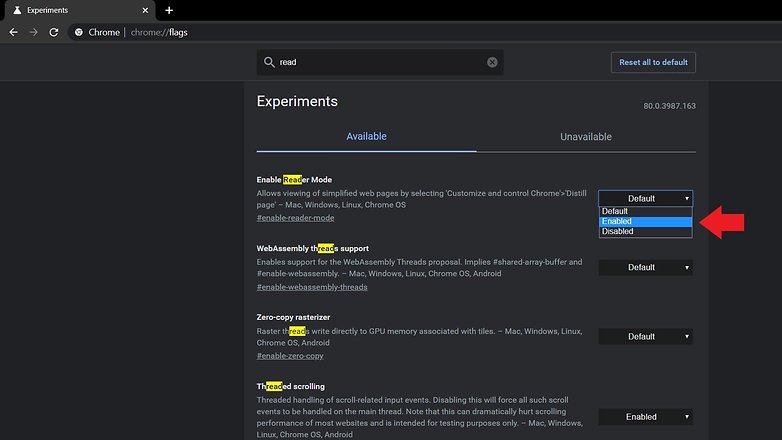Screen dimensions: 782x440
Task: Click Reset all to default button
Action: [x=653, y=62]
